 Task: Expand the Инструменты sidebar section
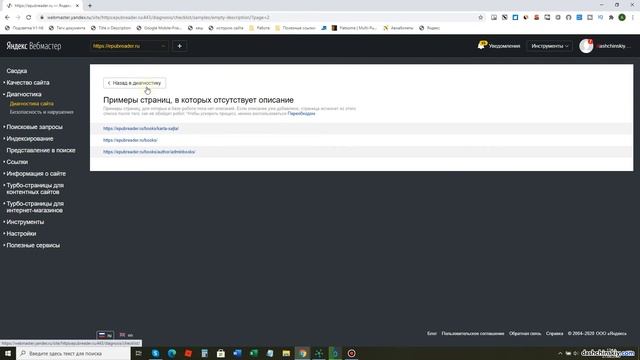click(x=25, y=222)
